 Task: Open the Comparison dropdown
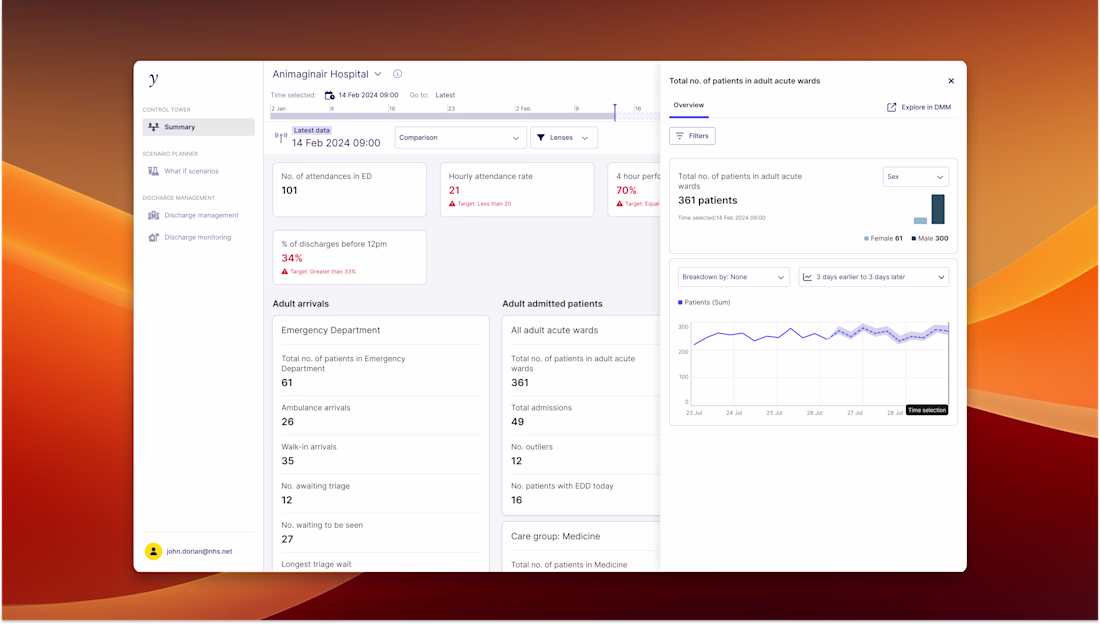460,138
